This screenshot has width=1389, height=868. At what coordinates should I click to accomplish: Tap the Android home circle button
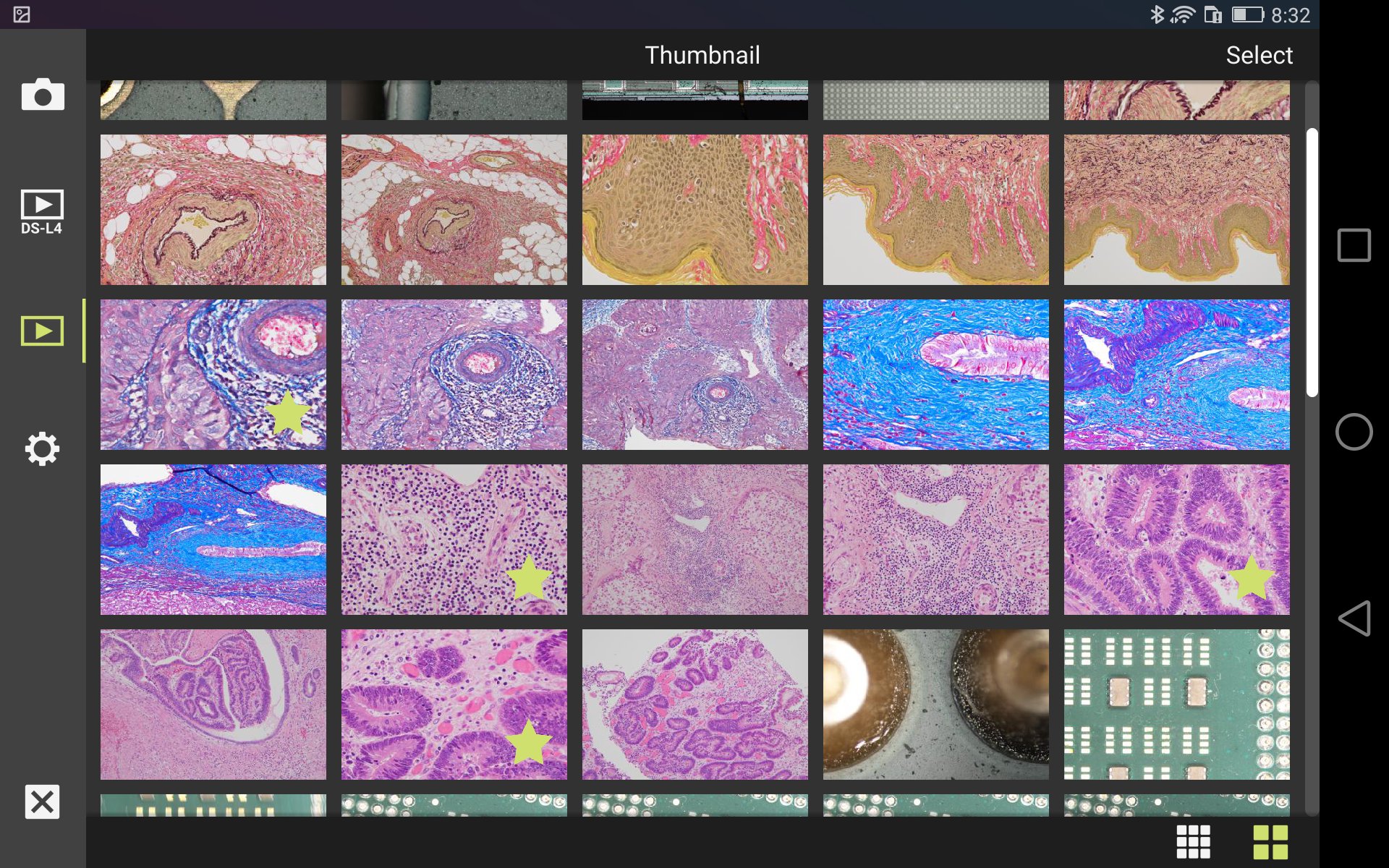click(x=1354, y=432)
